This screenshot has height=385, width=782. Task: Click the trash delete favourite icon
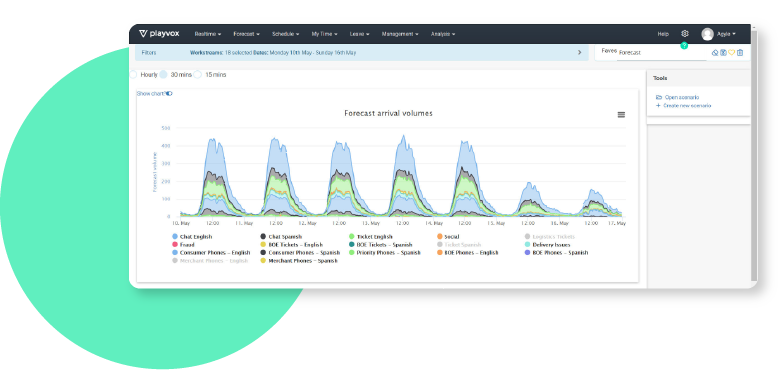pos(740,52)
